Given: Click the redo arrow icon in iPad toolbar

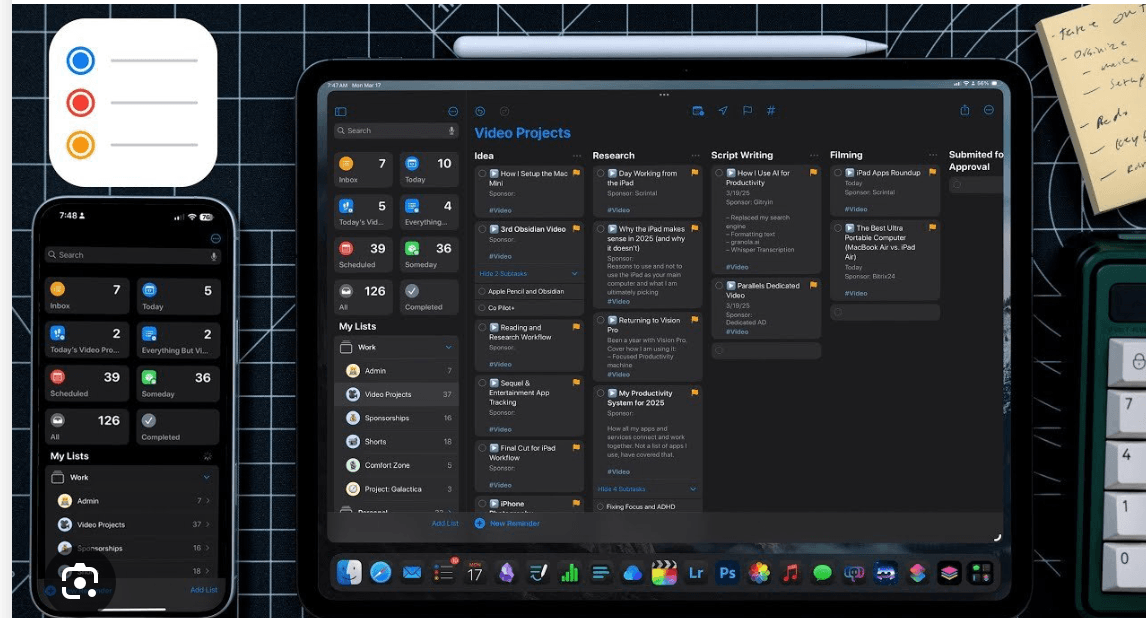Looking at the screenshot, I should click(x=504, y=111).
